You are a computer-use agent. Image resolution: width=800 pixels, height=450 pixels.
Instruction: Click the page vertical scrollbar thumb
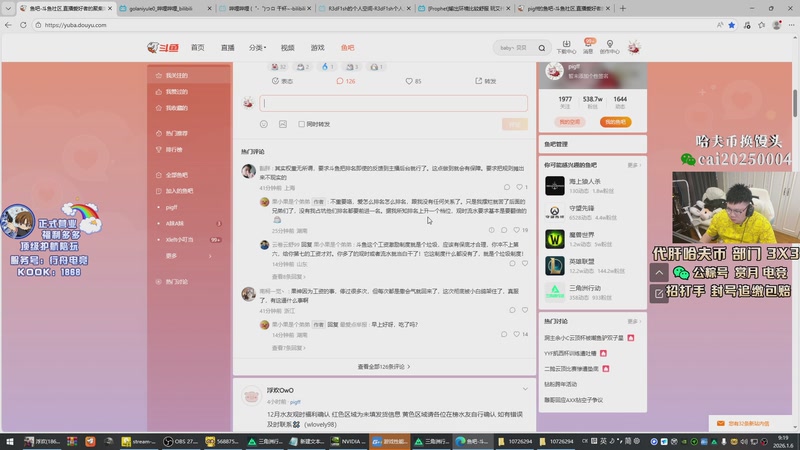[795, 102]
